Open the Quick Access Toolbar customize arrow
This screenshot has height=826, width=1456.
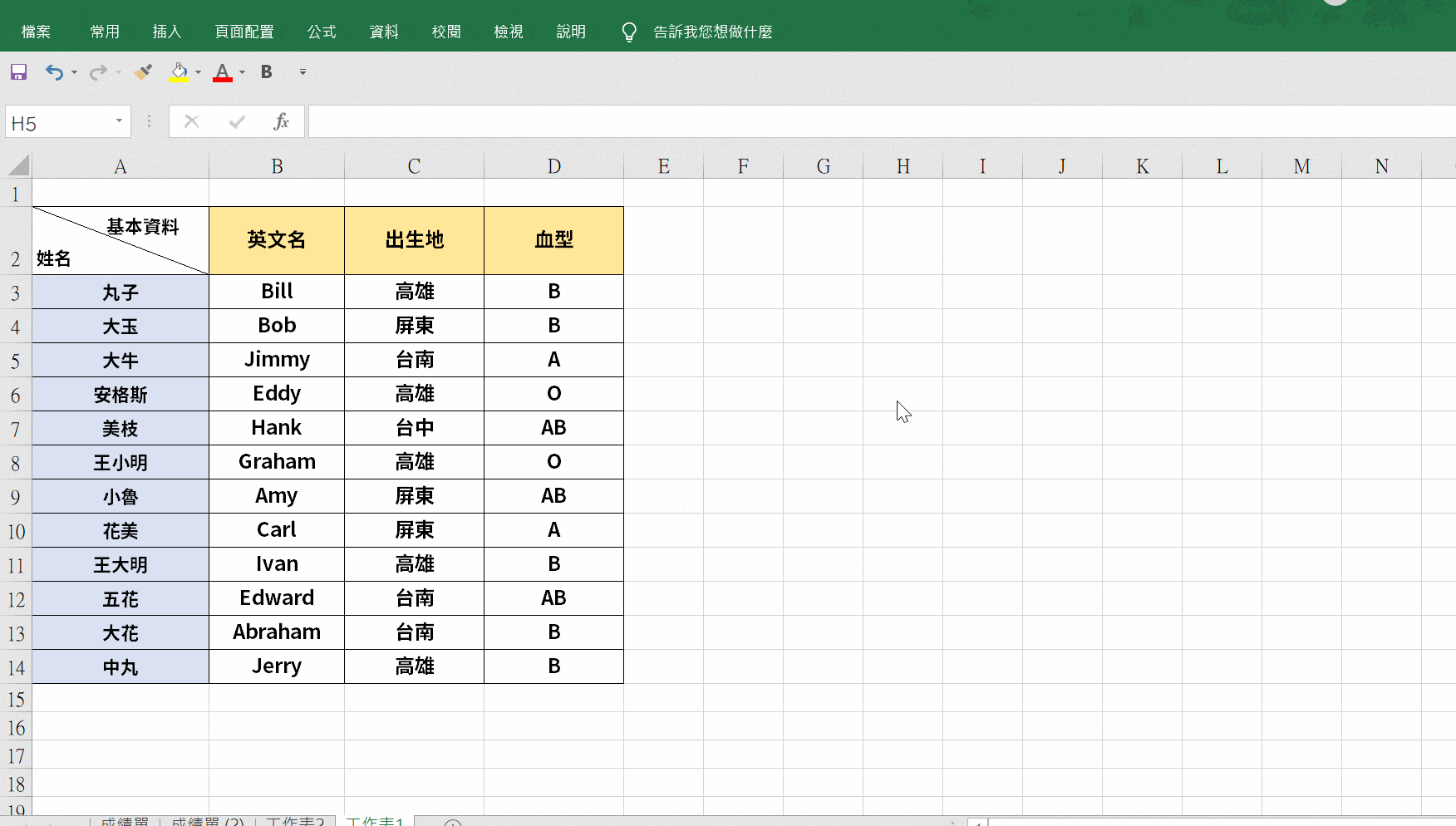click(x=302, y=73)
